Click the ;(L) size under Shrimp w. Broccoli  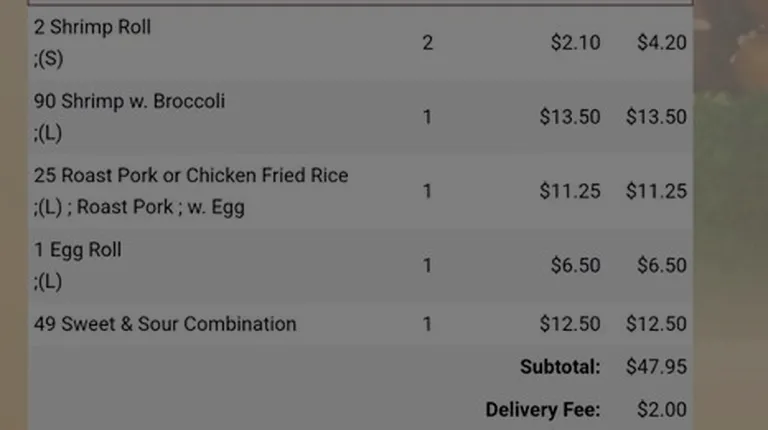[48, 133]
